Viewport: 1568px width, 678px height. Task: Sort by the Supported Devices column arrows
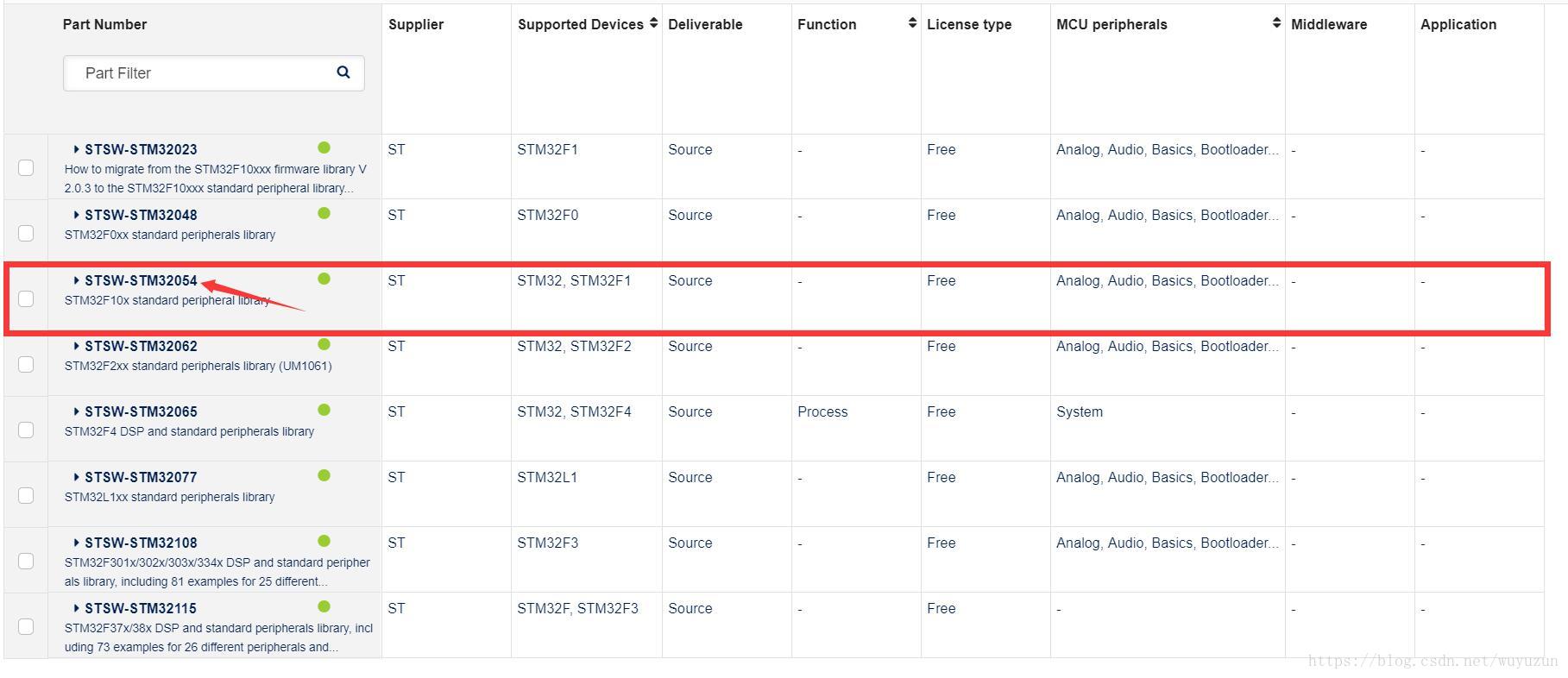[654, 23]
